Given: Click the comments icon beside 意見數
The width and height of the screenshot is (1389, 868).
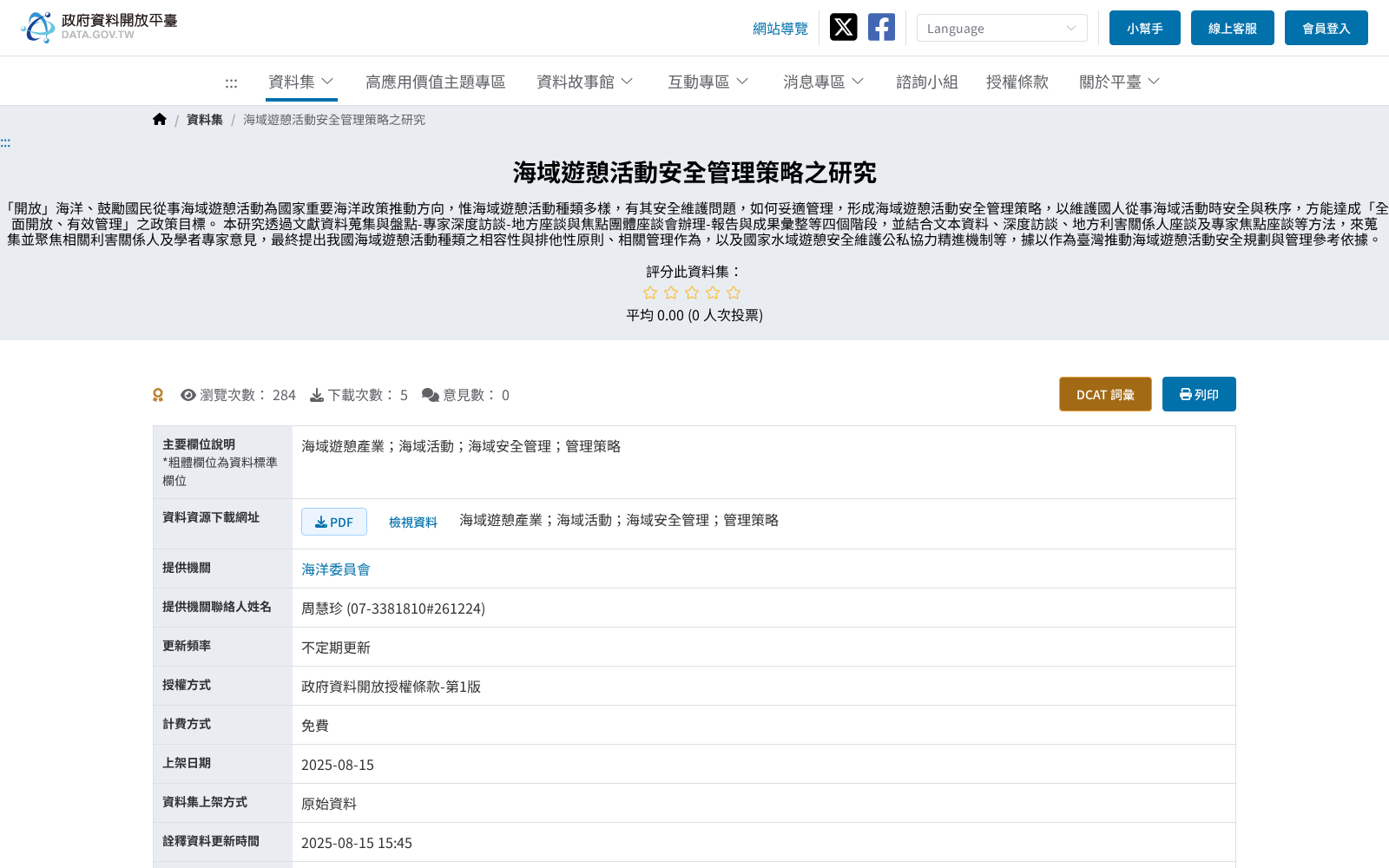Looking at the screenshot, I should (431, 395).
